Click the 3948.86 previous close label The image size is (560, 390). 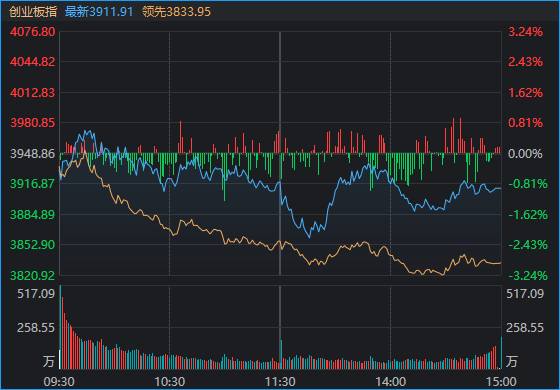pyautogui.click(x=33, y=154)
